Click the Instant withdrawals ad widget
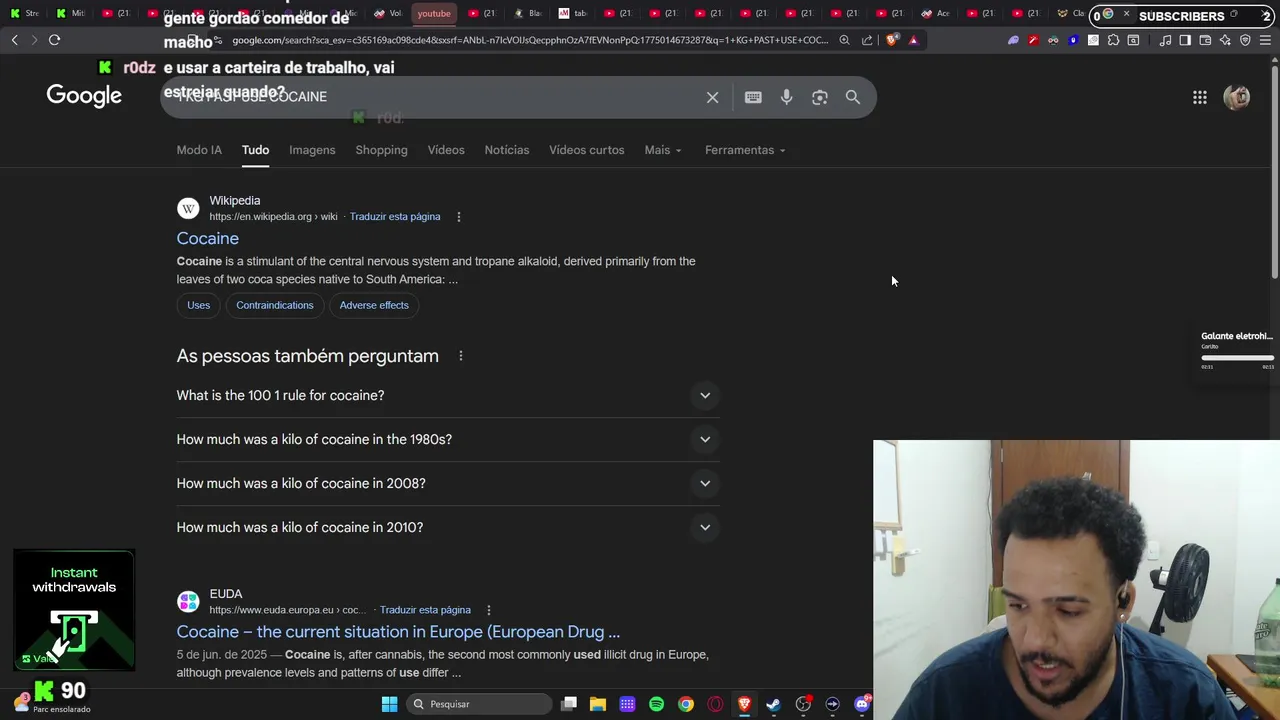1280x720 pixels. (74, 609)
